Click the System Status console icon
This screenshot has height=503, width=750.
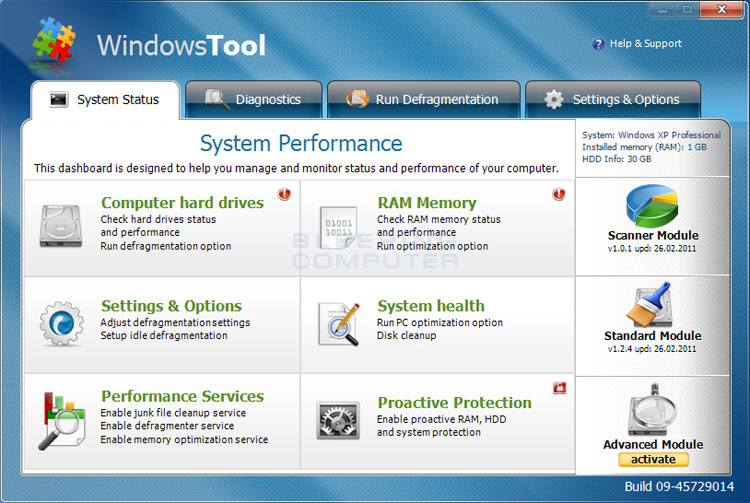pyautogui.click(x=59, y=99)
